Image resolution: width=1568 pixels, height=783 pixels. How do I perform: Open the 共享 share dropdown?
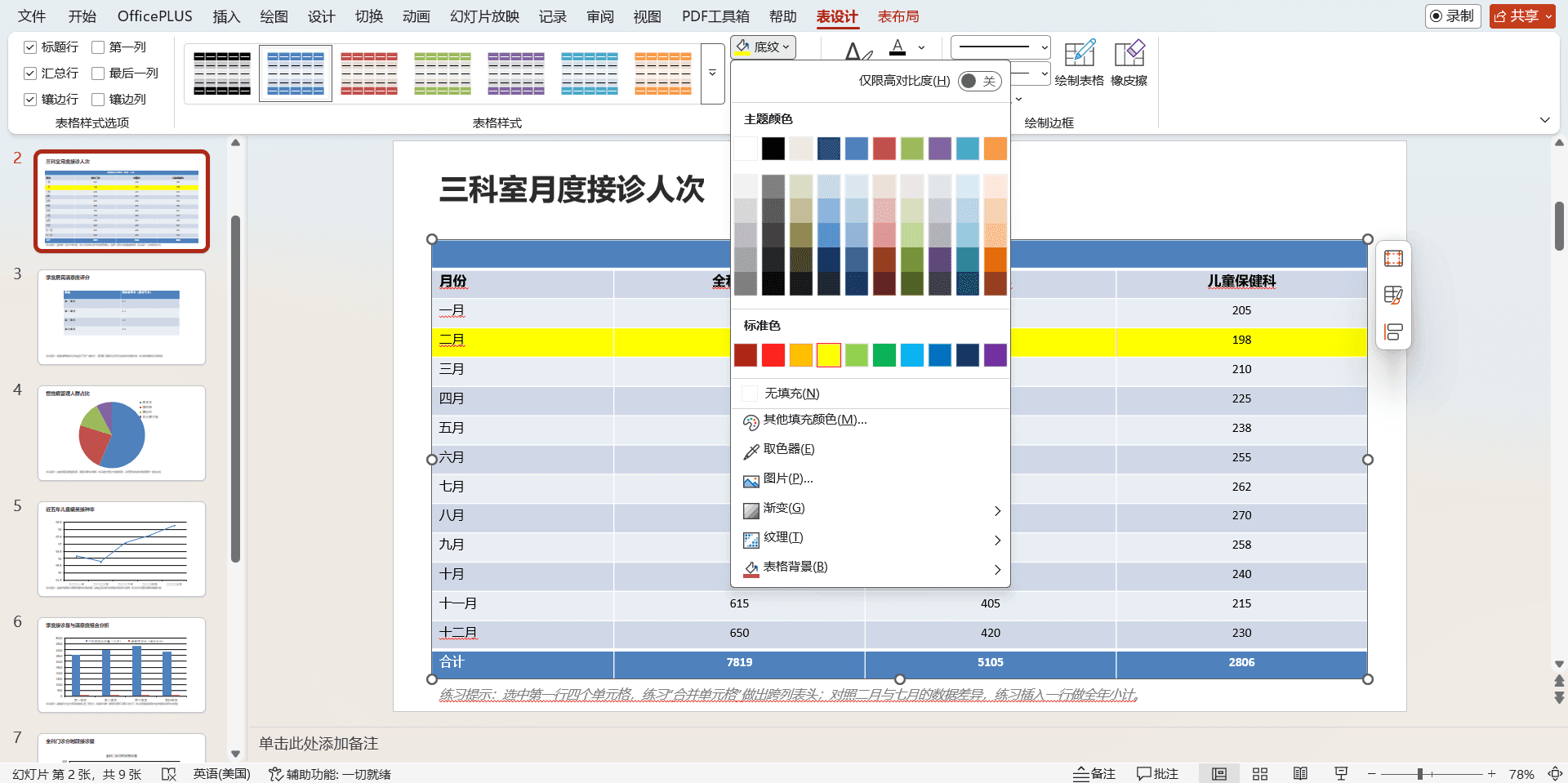[1522, 16]
